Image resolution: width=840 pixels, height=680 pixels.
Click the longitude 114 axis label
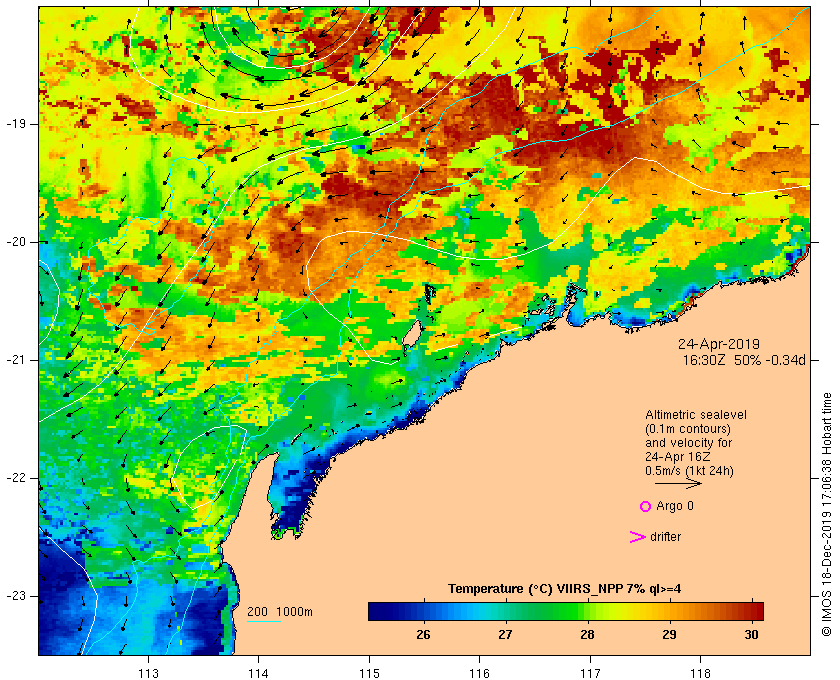(x=259, y=674)
